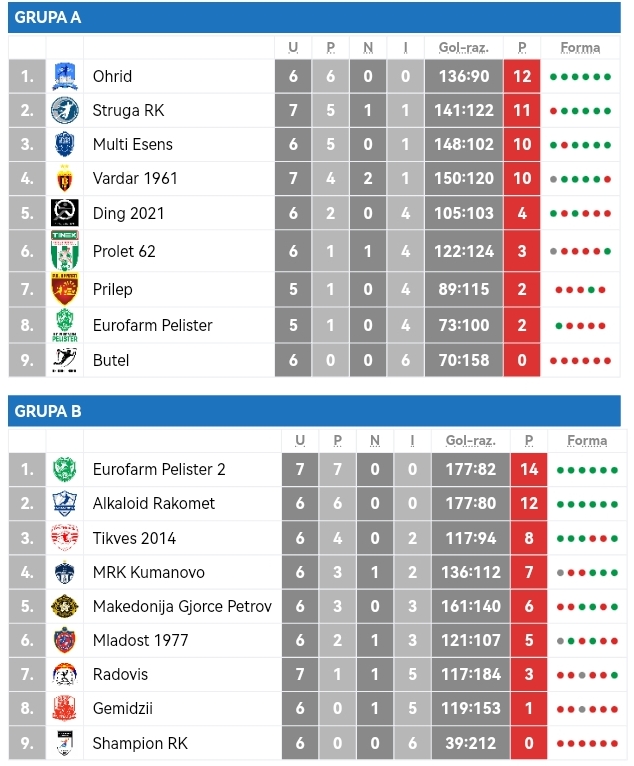Image resolution: width=634 pixels, height=766 pixels.
Task: Click the Vardar 1961 team badge
Action: click(x=65, y=179)
